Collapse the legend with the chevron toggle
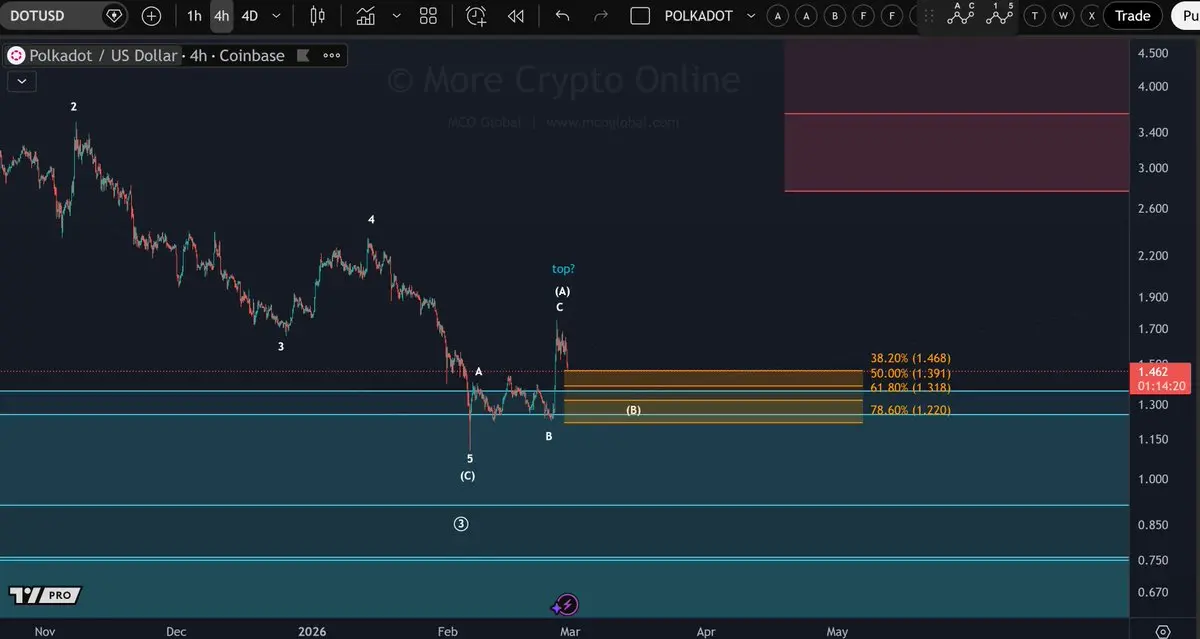 21,83
